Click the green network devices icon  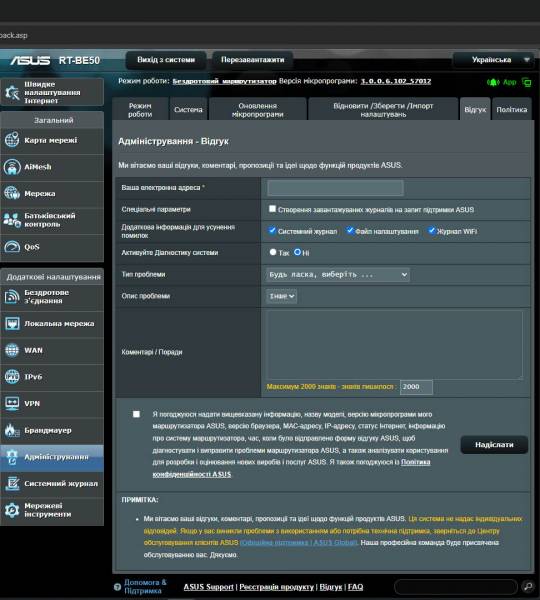point(527,82)
